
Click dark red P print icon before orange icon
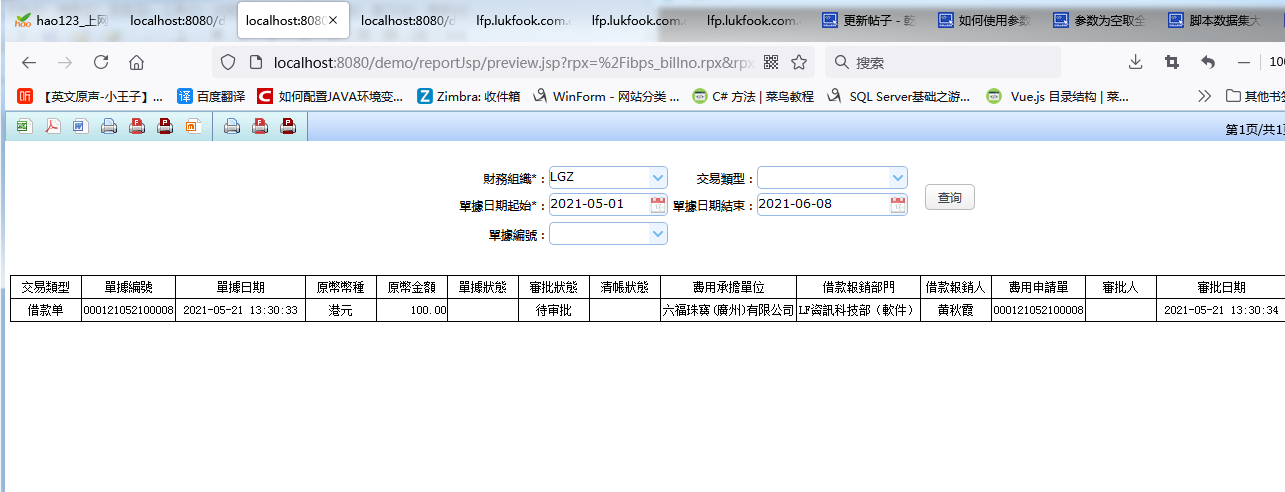pyautogui.click(x=166, y=127)
